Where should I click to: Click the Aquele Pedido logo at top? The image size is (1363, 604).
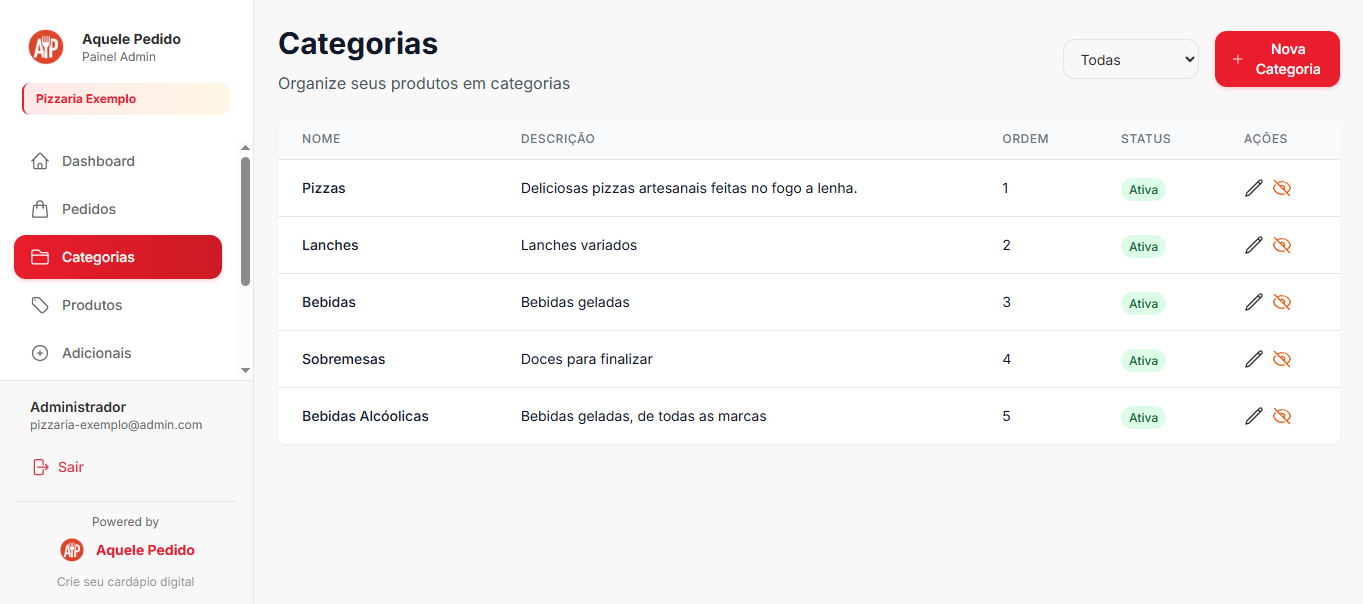click(x=45, y=46)
